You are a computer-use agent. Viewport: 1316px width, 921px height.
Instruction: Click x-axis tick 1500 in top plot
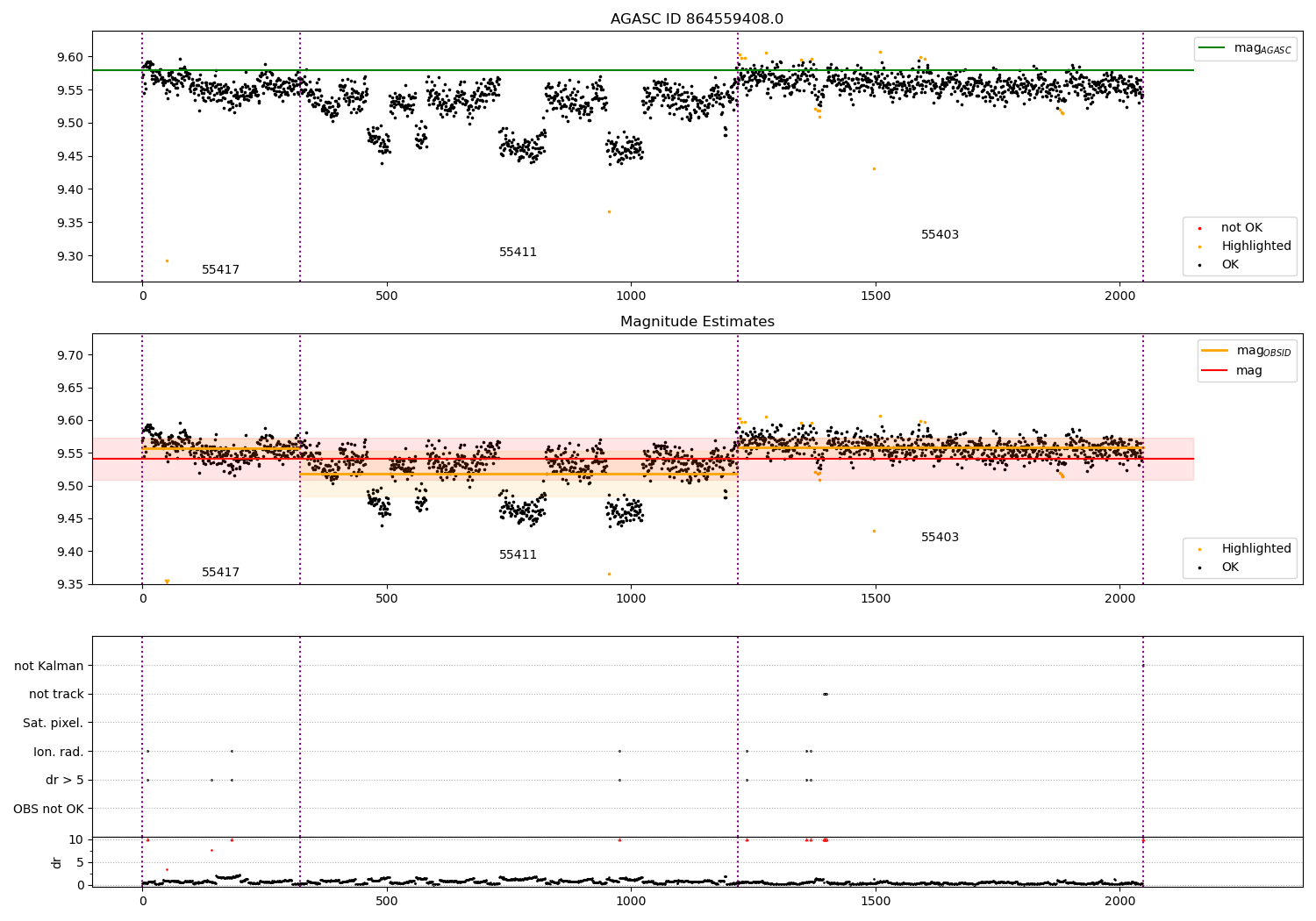[x=875, y=296]
